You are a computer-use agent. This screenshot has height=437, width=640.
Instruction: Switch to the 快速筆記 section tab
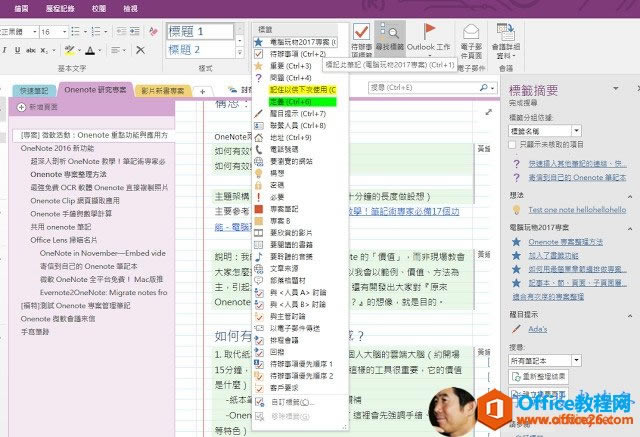(x=34, y=91)
